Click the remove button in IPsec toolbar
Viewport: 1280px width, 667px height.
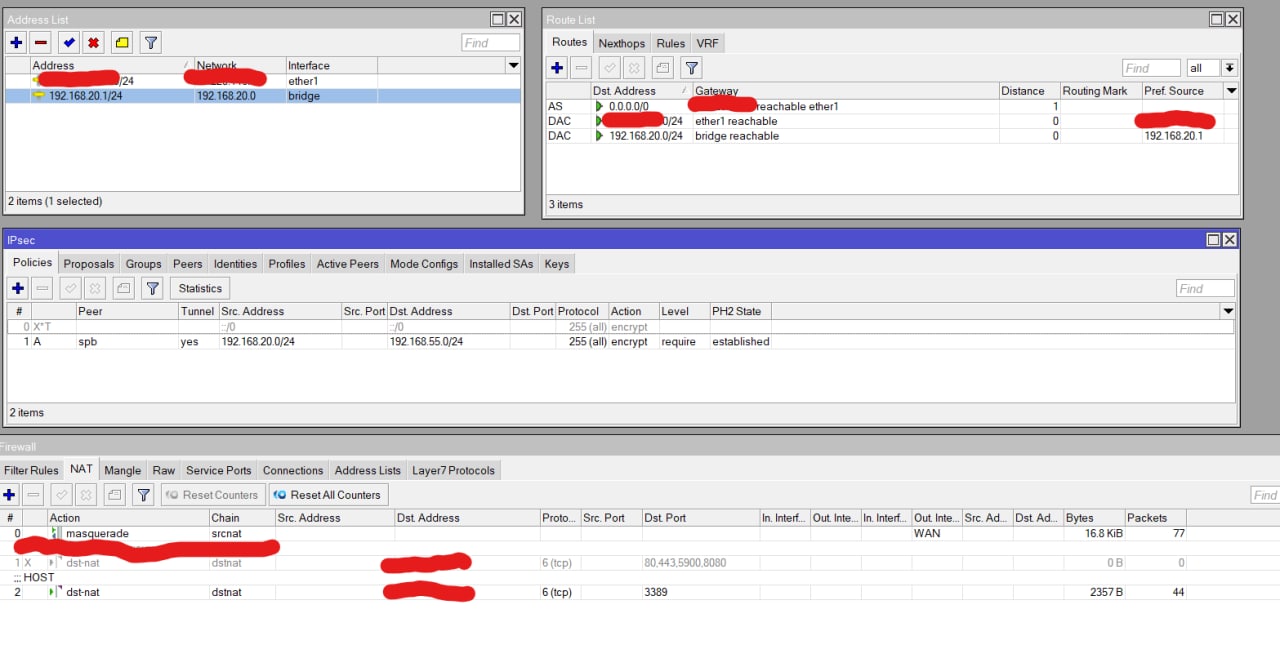click(x=42, y=288)
